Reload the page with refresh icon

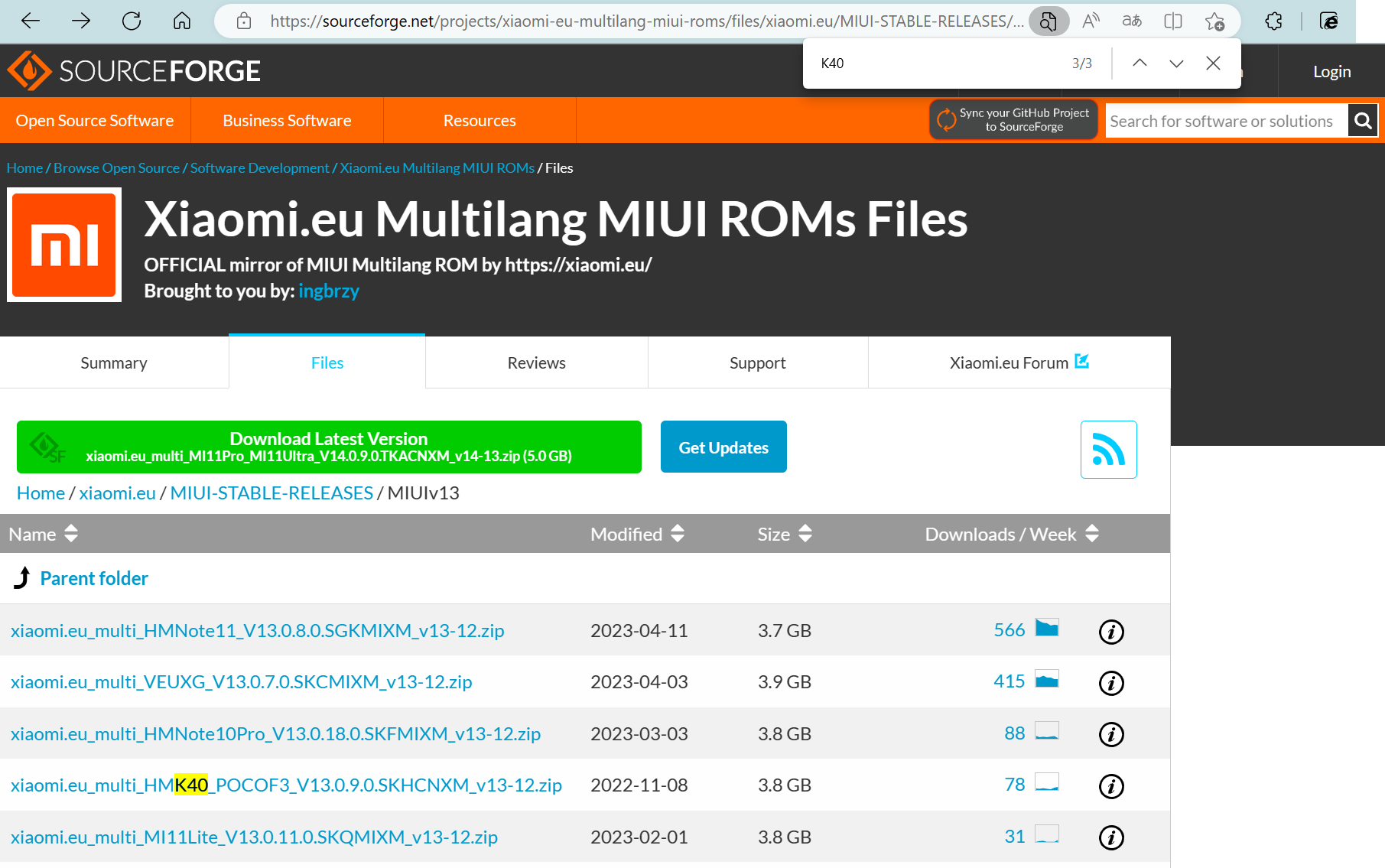[132, 21]
